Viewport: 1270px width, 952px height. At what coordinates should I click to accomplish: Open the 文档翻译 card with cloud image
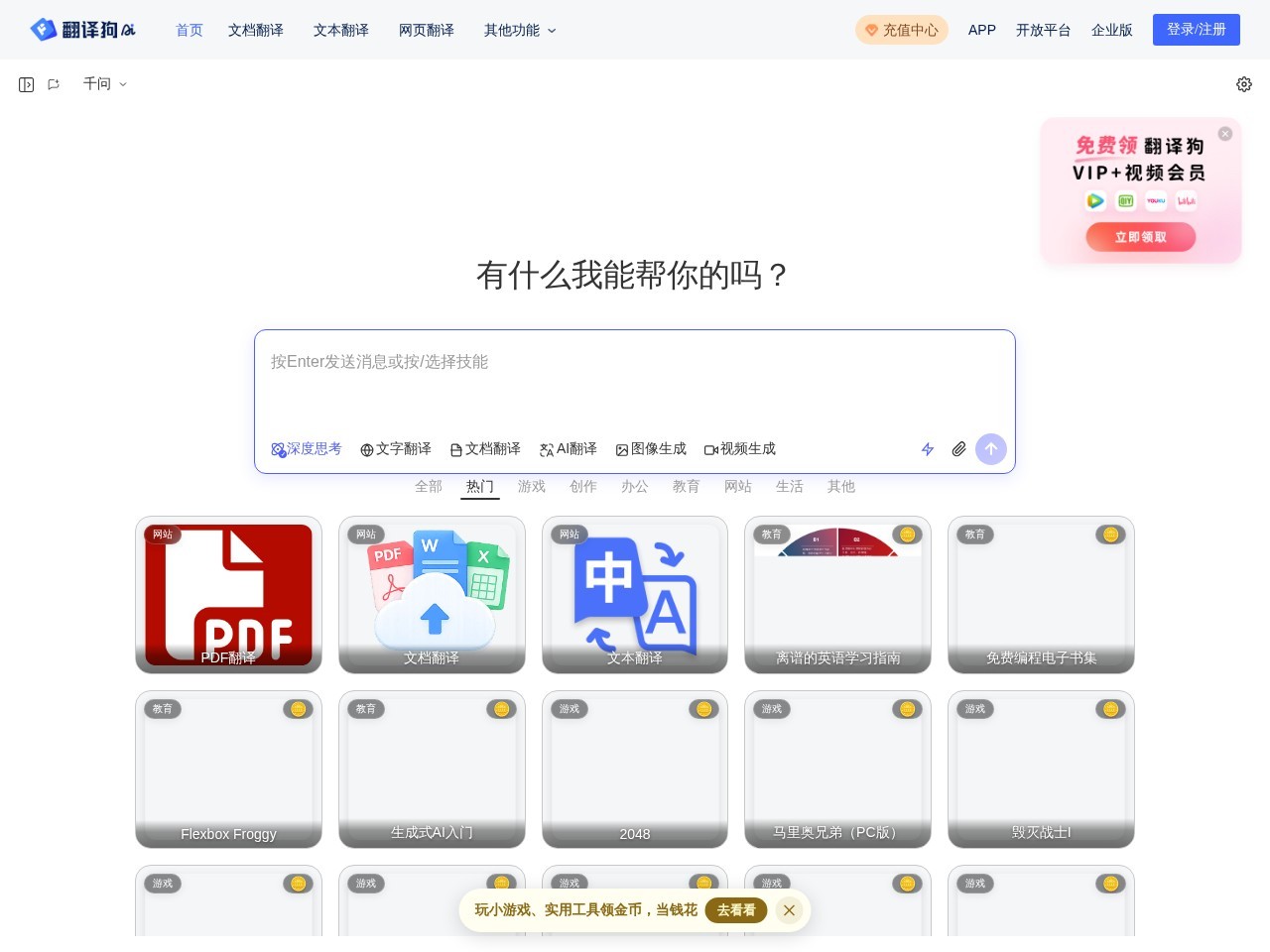pos(432,595)
